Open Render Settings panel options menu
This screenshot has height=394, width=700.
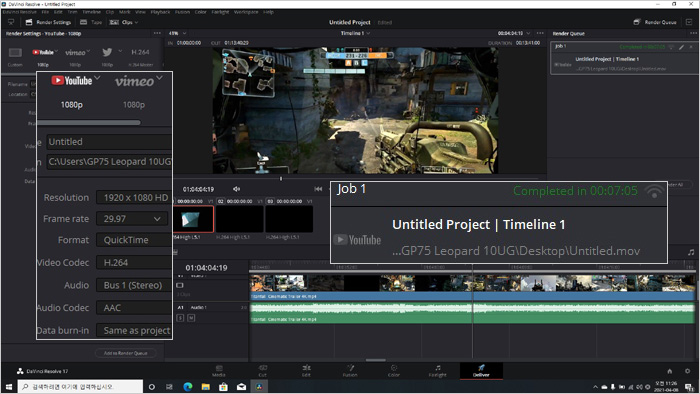point(157,33)
